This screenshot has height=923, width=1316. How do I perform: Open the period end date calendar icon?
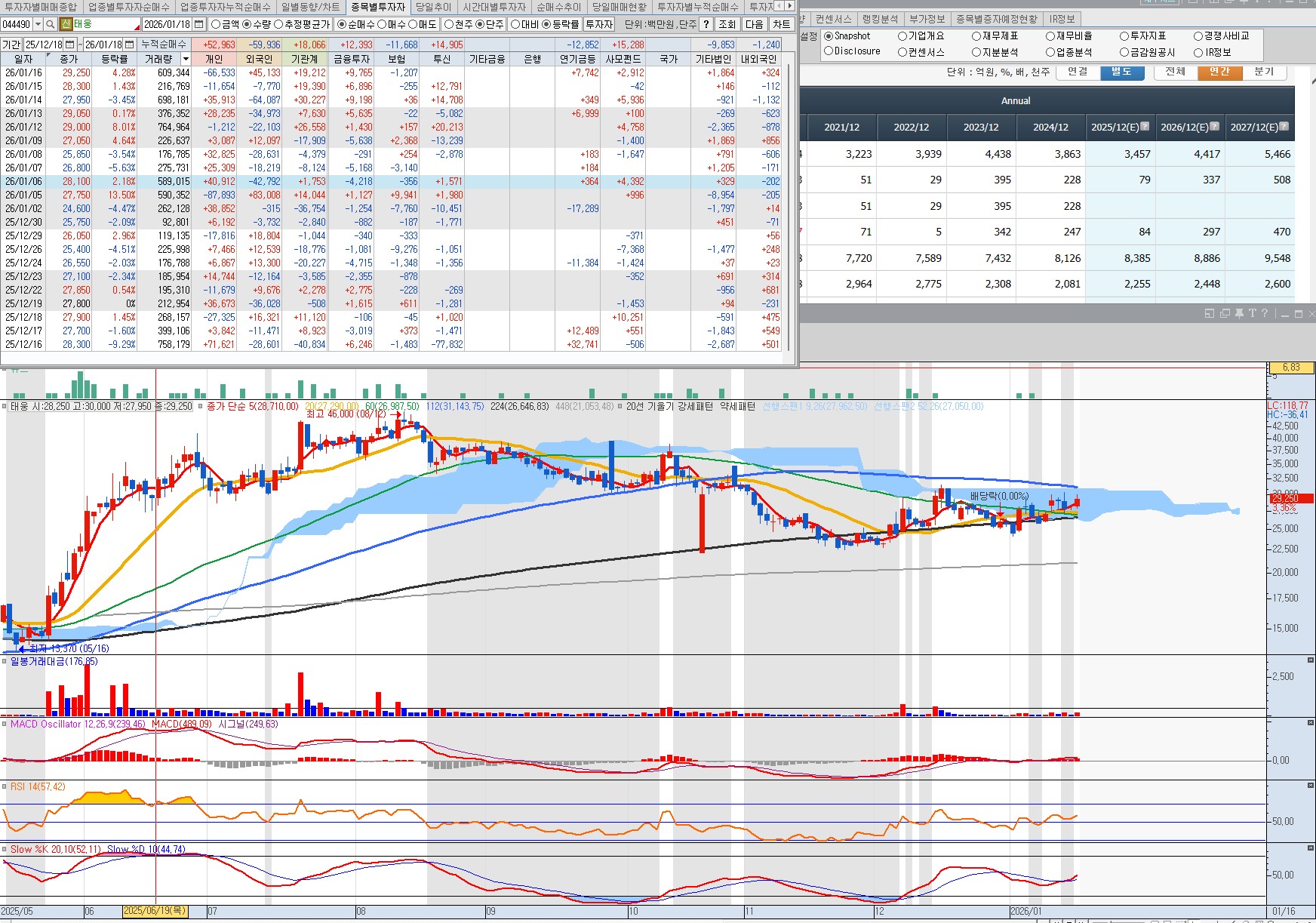[130, 45]
